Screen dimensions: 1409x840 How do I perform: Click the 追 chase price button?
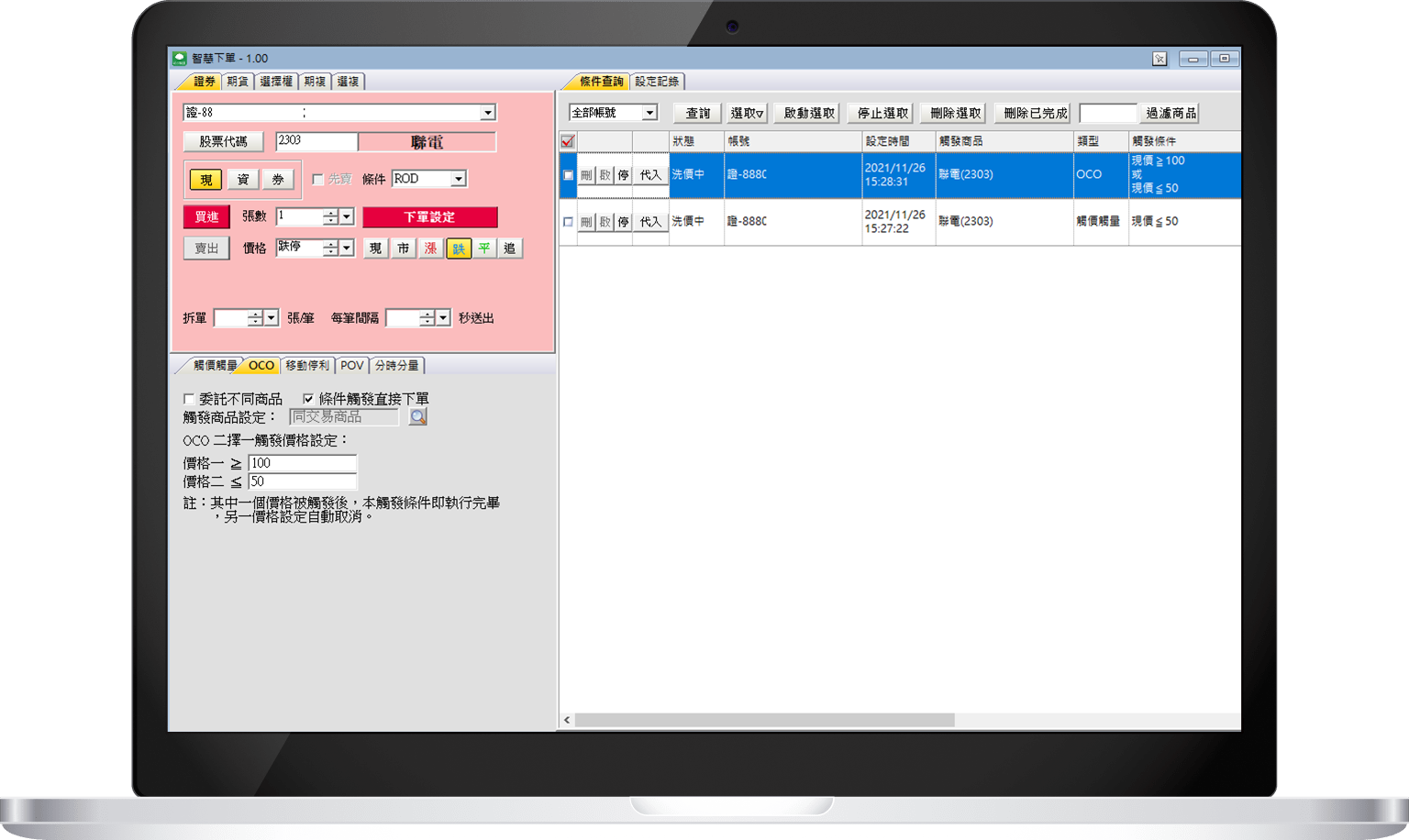(x=510, y=249)
